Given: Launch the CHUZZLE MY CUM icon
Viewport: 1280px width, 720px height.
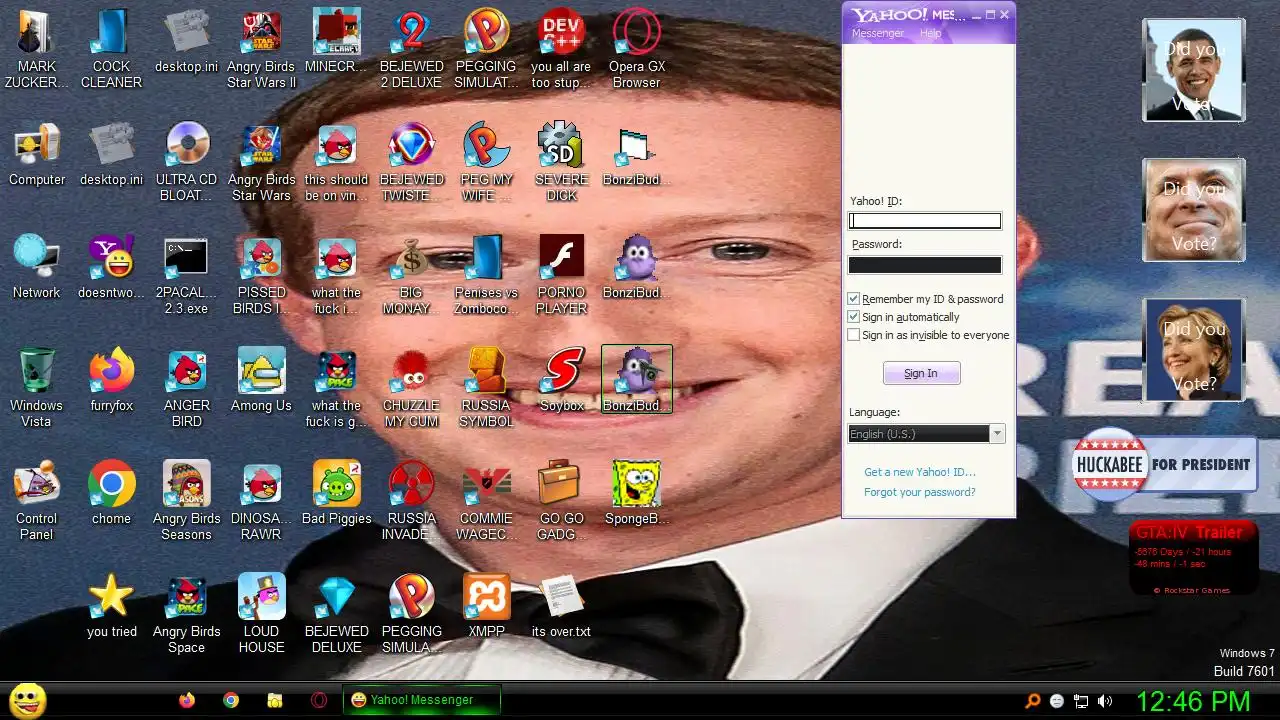Looking at the screenshot, I should [412, 387].
